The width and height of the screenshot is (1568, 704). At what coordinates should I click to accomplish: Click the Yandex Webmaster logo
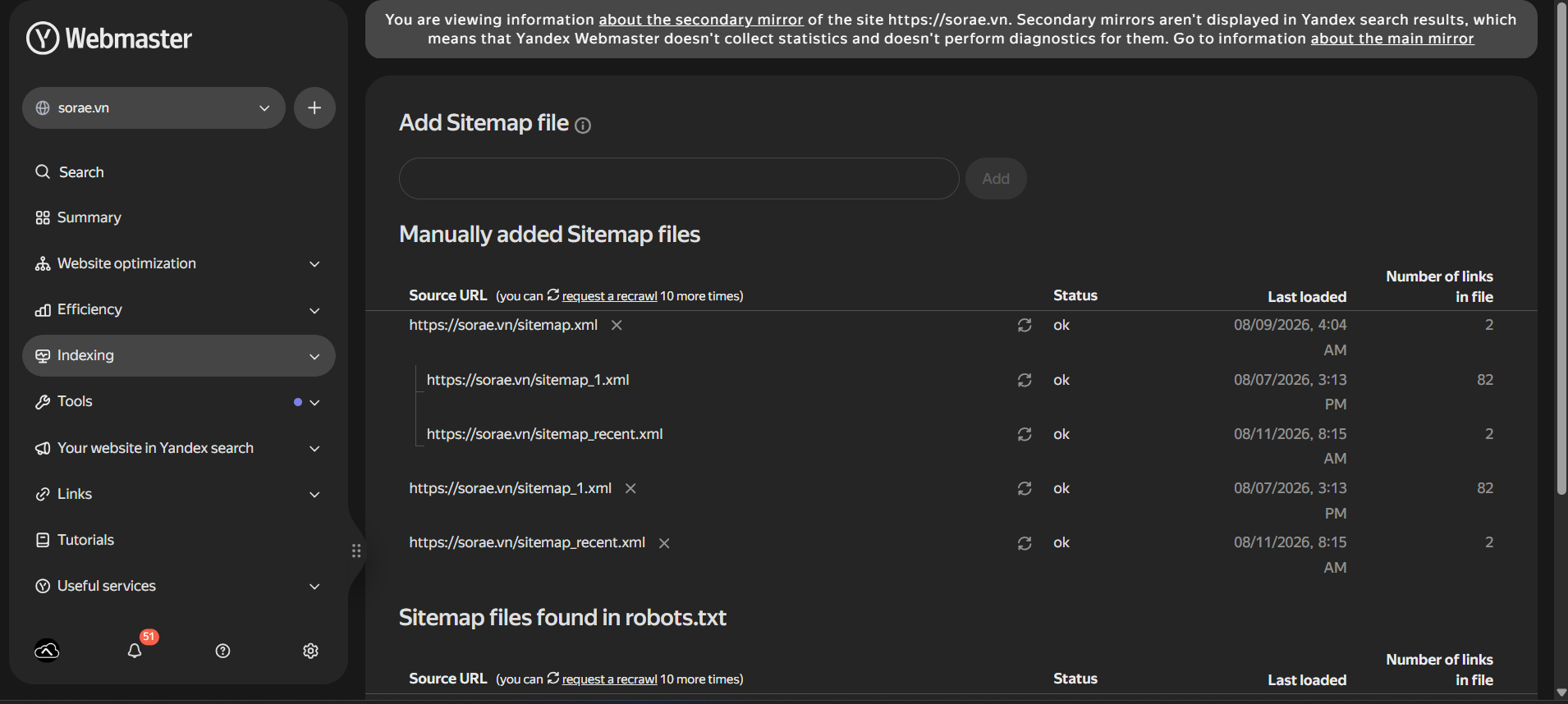pyautogui.click(x=108, y=38)
